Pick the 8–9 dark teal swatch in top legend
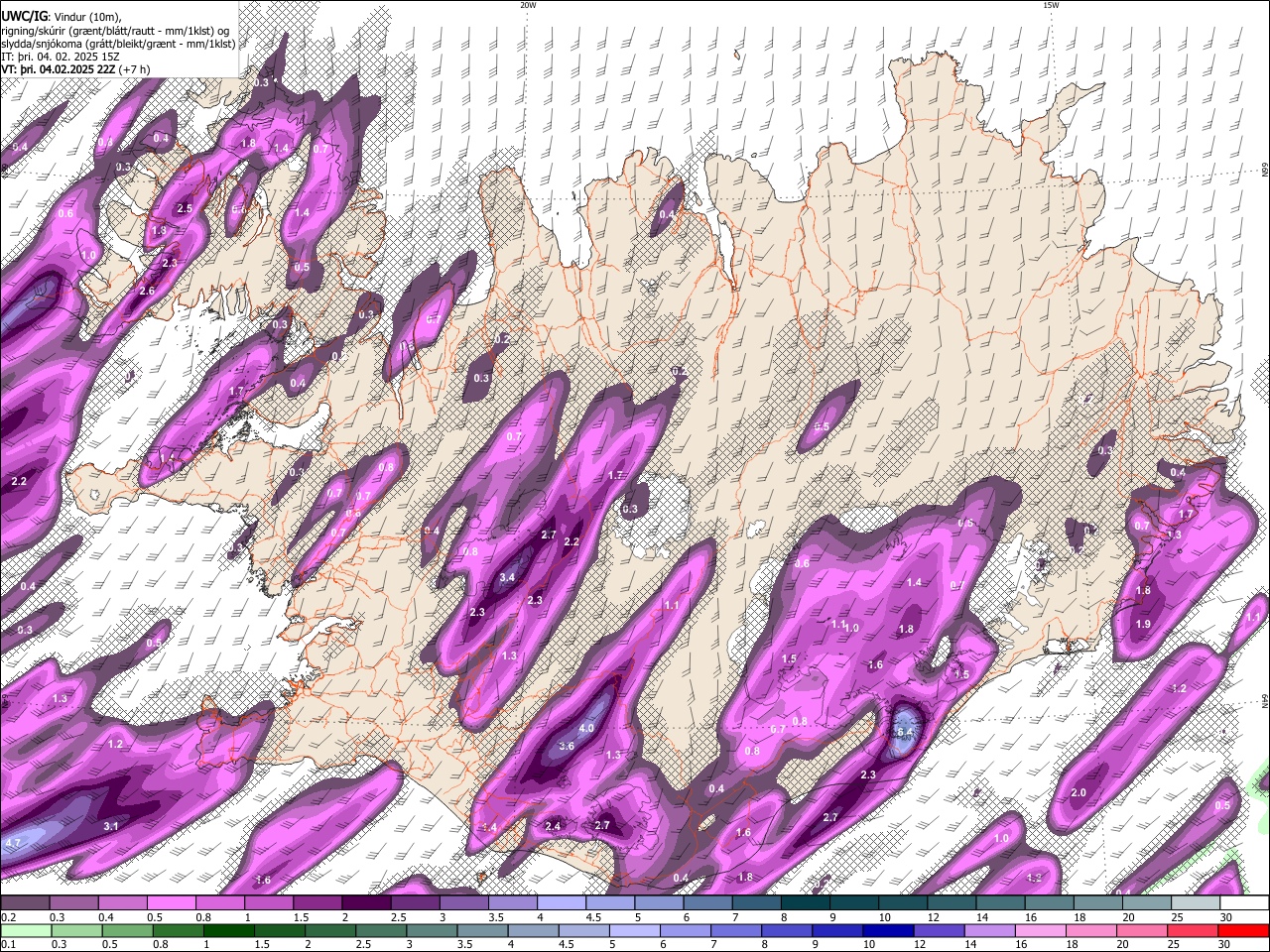Image resolution: width=1270 pixels, height=952 pixels. (806, 902)
